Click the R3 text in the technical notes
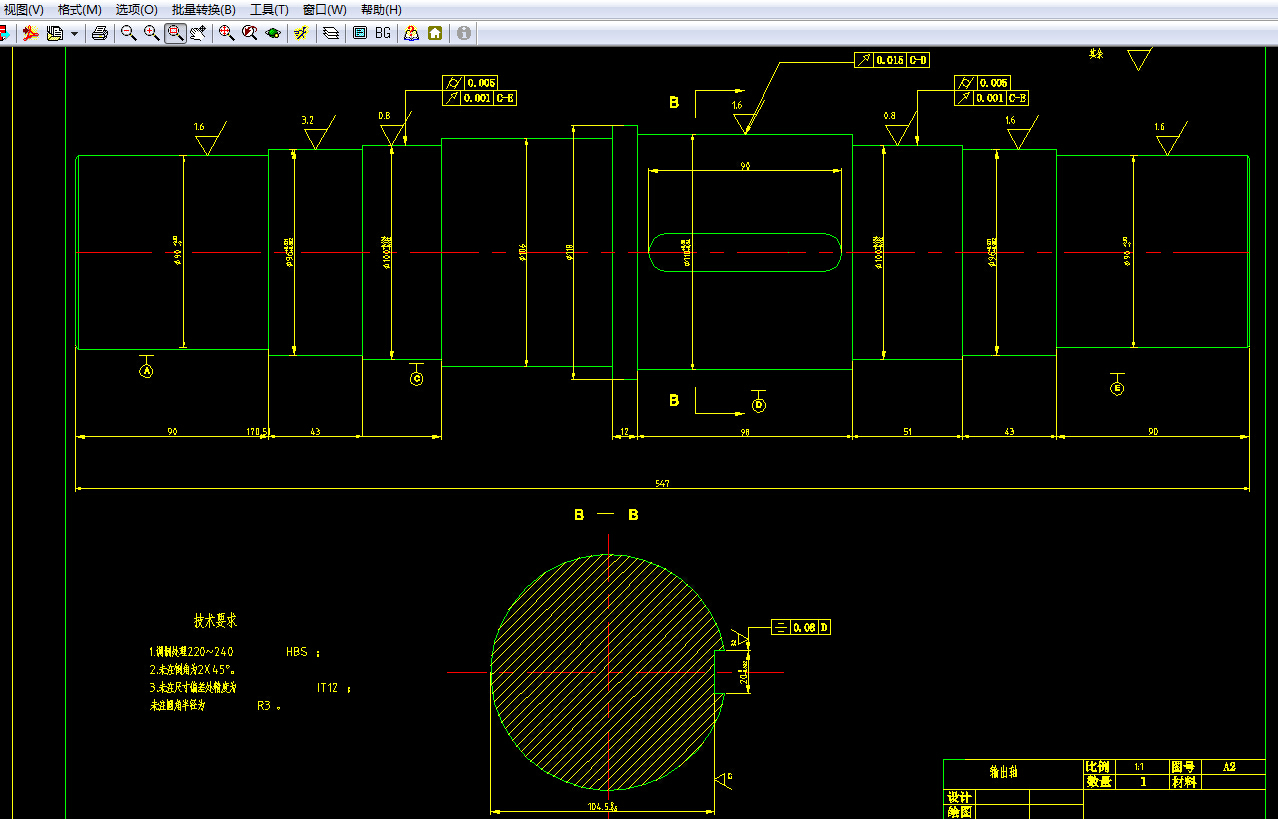Viewport: 1278px width, 819px height. pyautogui.click(x=264, y=705)
